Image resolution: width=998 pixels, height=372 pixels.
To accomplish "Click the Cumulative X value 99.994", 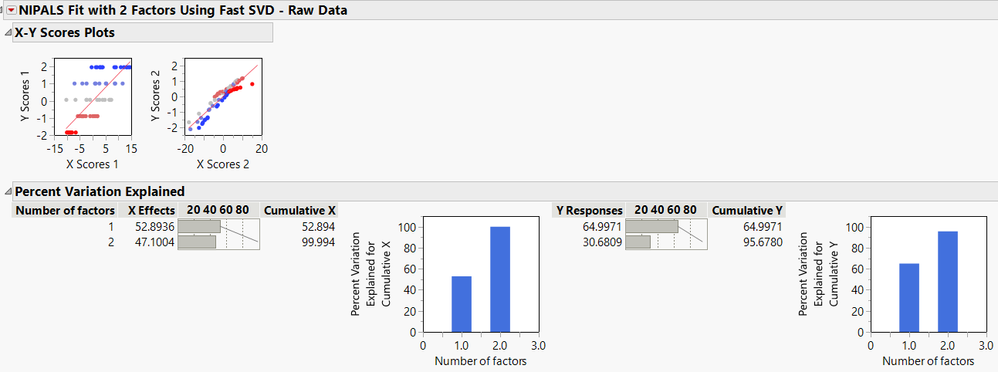I will pyautogui.click(x=318, y=241).
